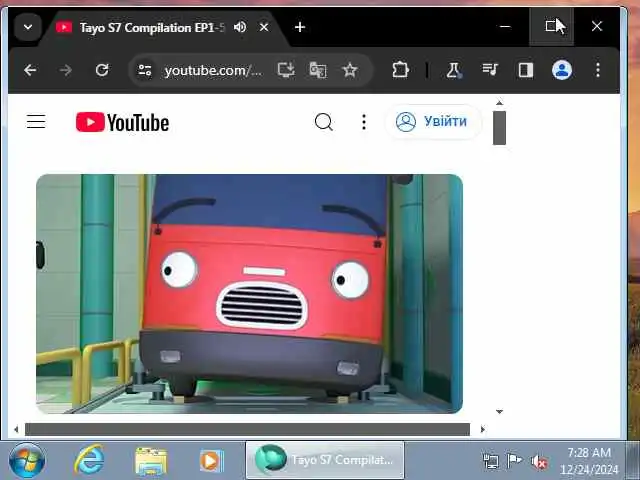Screen dimensions: 640x480
Task: Toggle the browser side panel
Action: pos(526,70)
